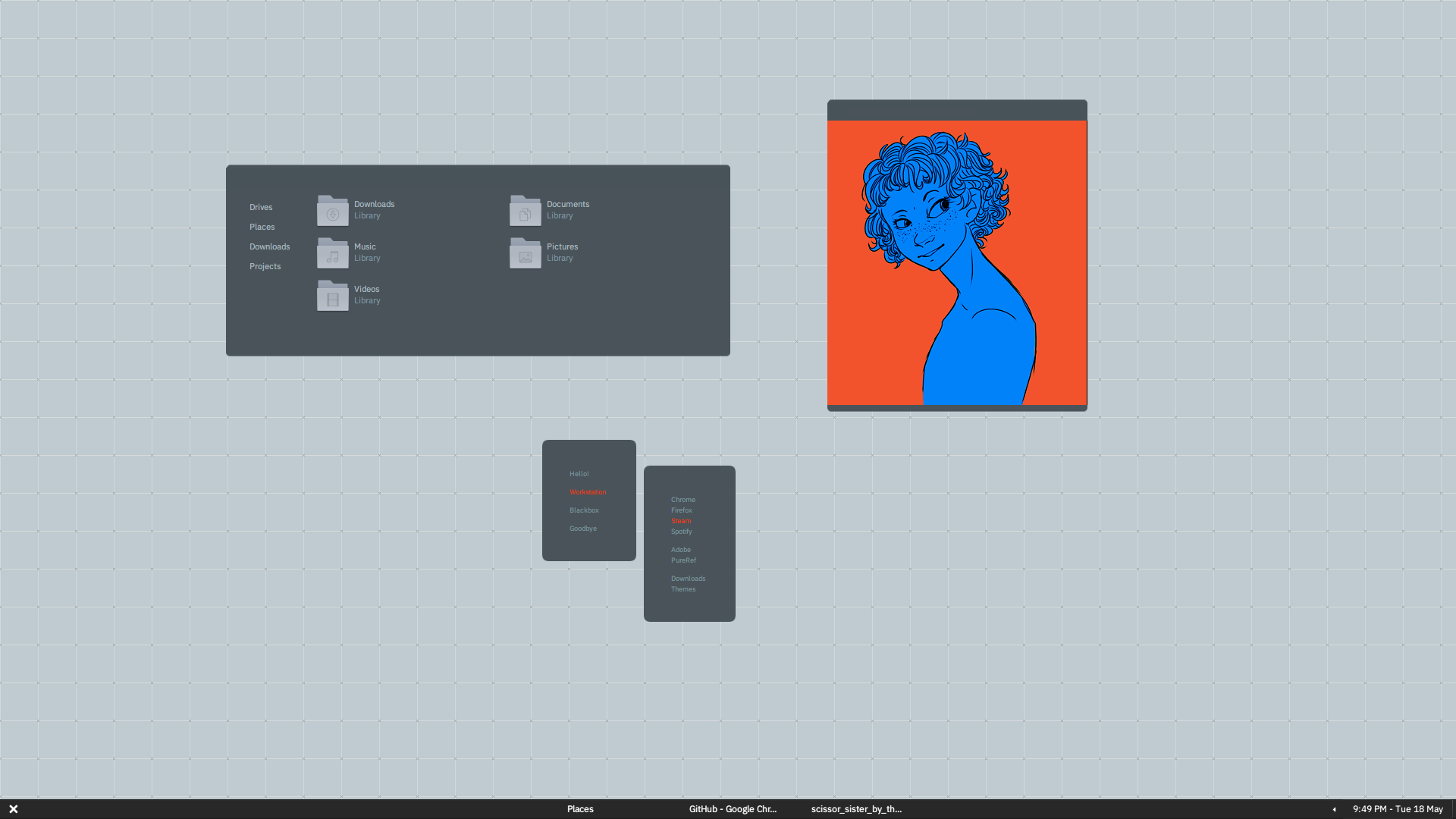Choose Goodbye from the root menu

[x=583, y=529]
